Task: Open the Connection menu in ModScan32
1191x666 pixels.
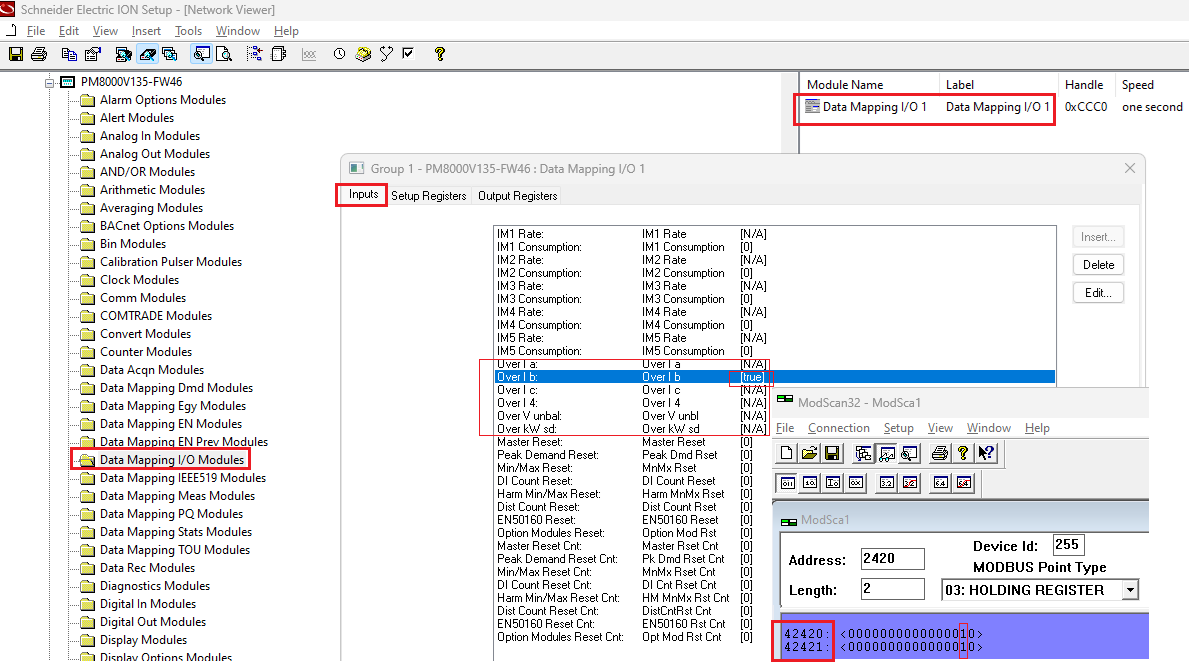Action: coord(839,428)
